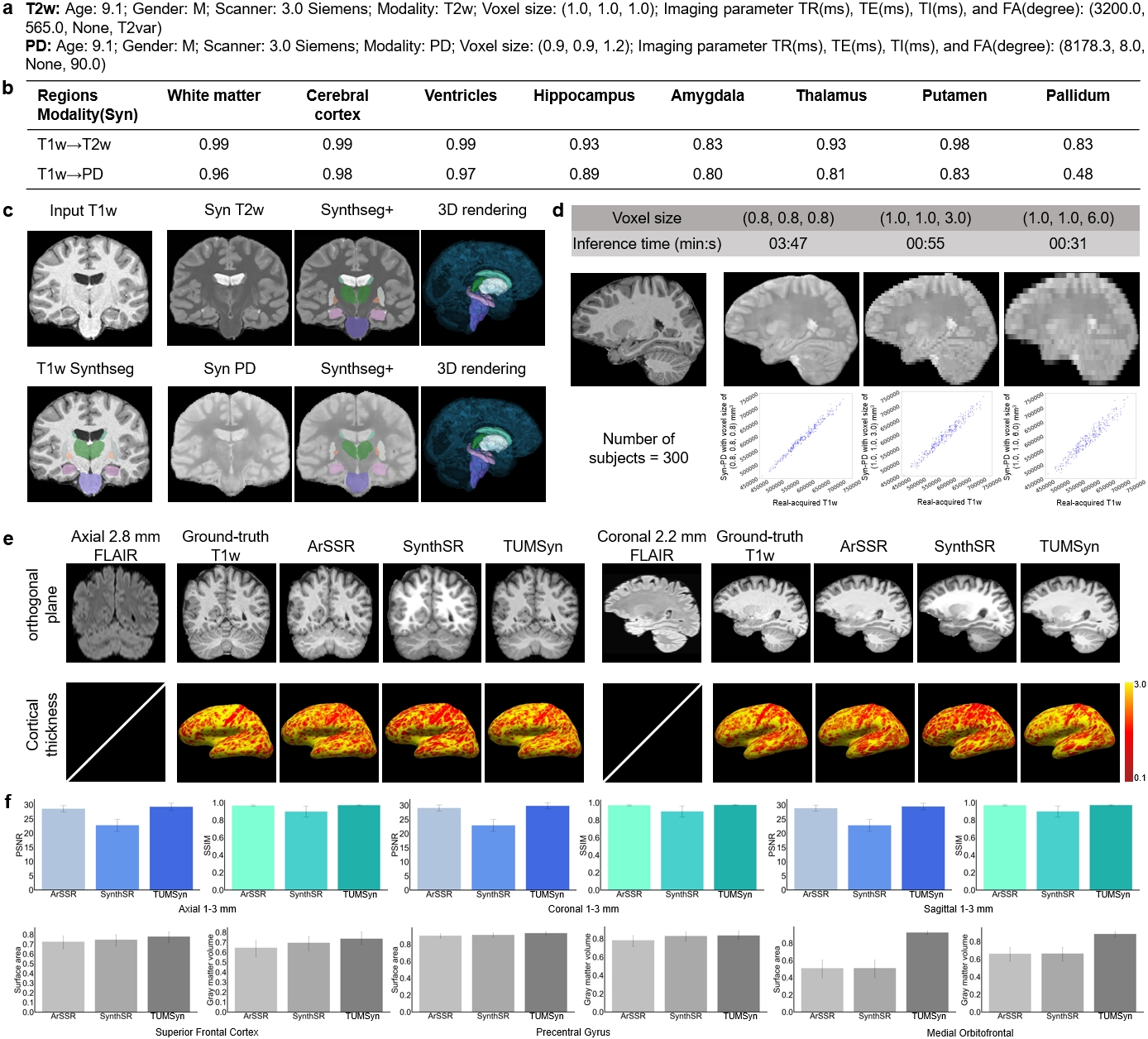Open the 3D rendering in the Syn T2w row

(483, 288)
